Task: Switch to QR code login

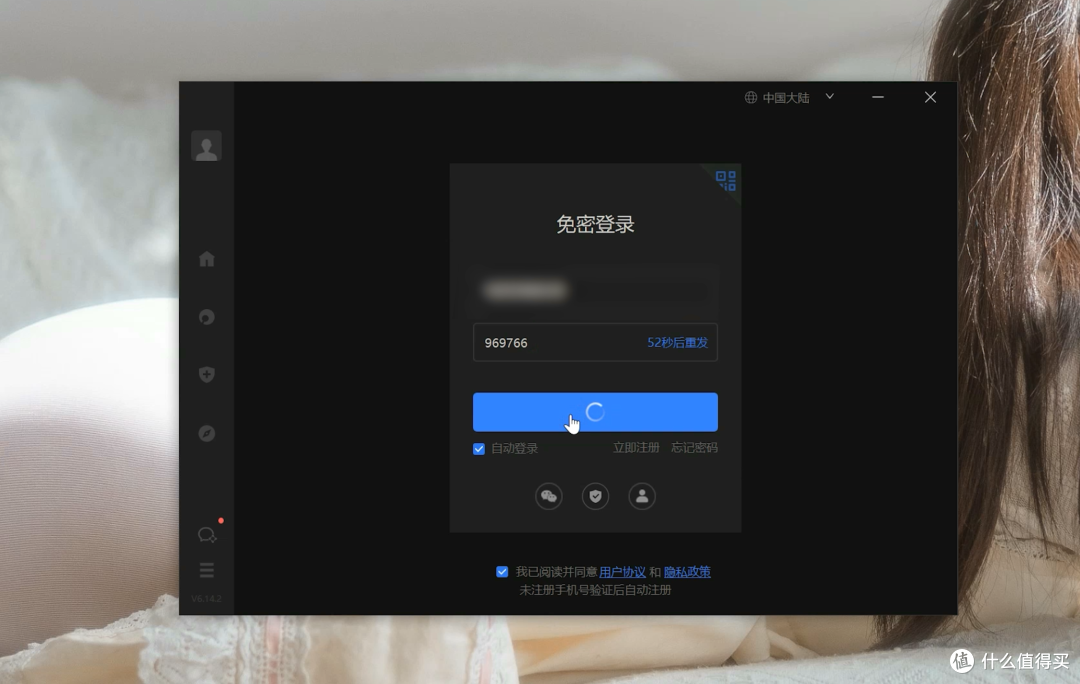Action: pyautogui.click(x=726, y=180)
